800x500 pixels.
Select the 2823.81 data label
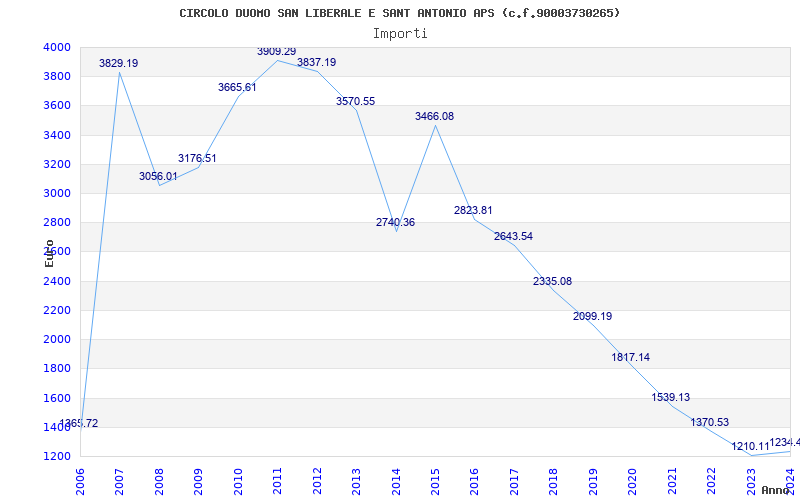click(473, 210)
